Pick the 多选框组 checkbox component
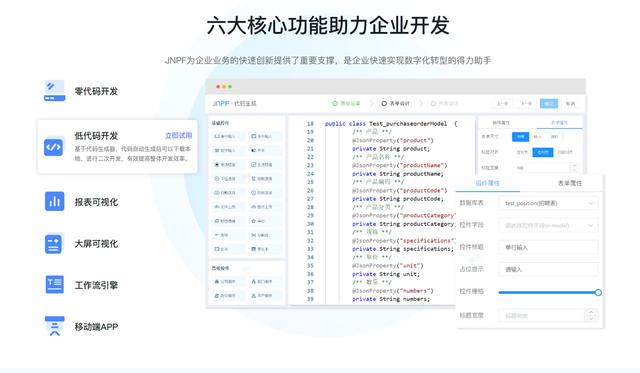 [265, 164]
